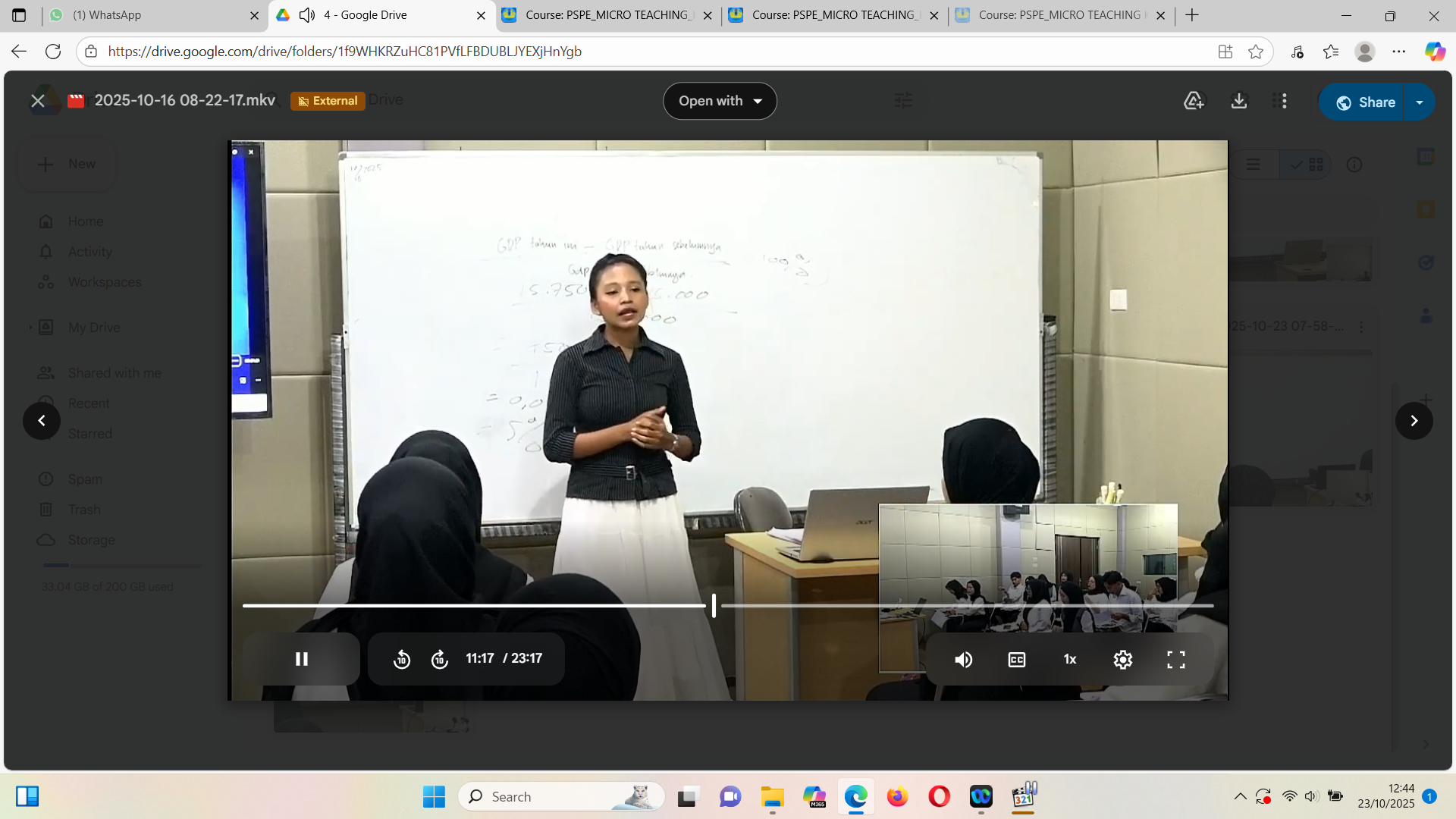The width and height of the screenshot is (1456, 819).
Task: Rewind video 10 seconds
Action: (402, 660)
